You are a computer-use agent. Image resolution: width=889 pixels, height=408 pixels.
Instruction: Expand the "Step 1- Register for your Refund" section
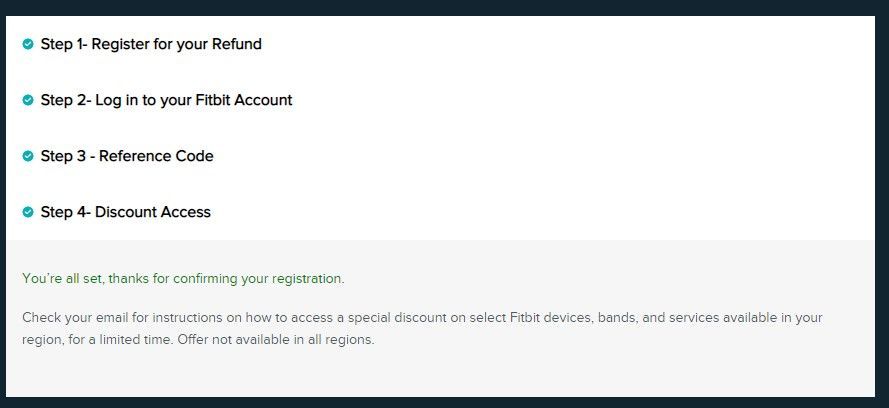pyautogui.click(x=151, y=44)
